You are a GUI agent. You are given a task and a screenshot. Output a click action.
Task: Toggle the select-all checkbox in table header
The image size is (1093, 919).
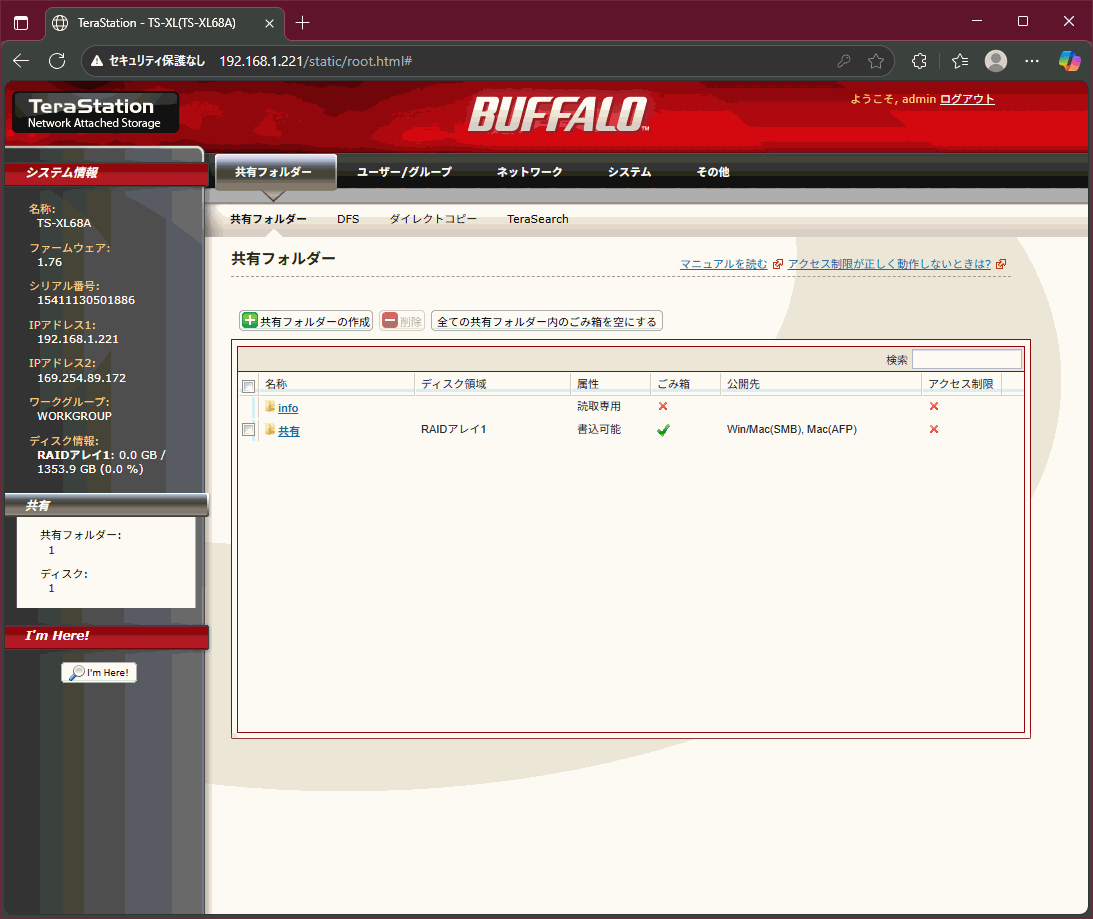(x=248, y=386)
